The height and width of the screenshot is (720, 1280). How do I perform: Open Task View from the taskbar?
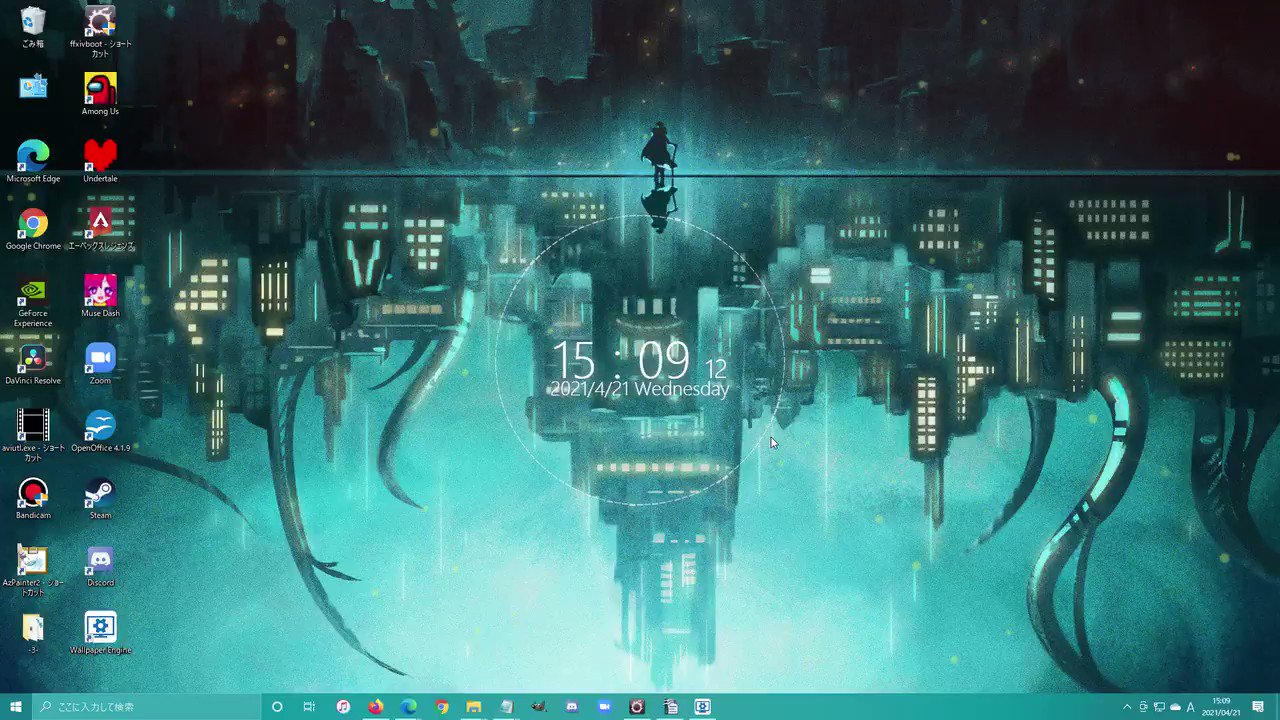(x=309, y=707)
